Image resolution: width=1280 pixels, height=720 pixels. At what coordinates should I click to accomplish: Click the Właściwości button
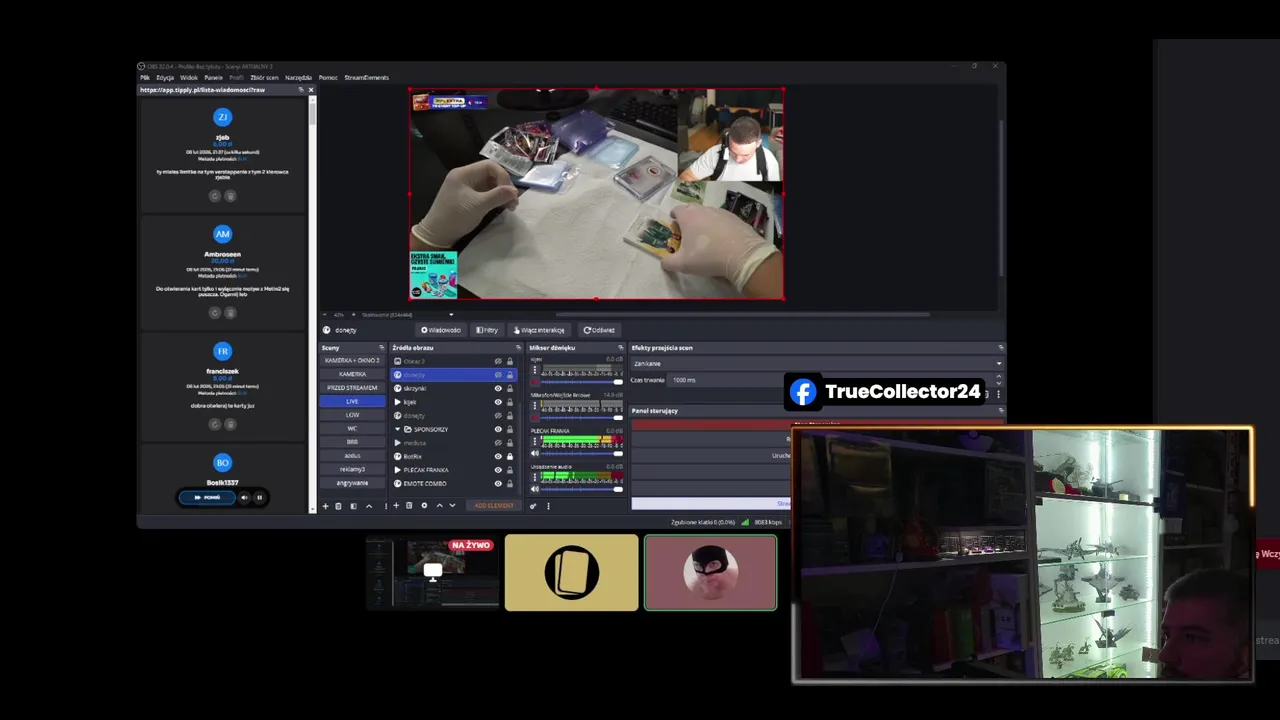click(x=441, y=330)
